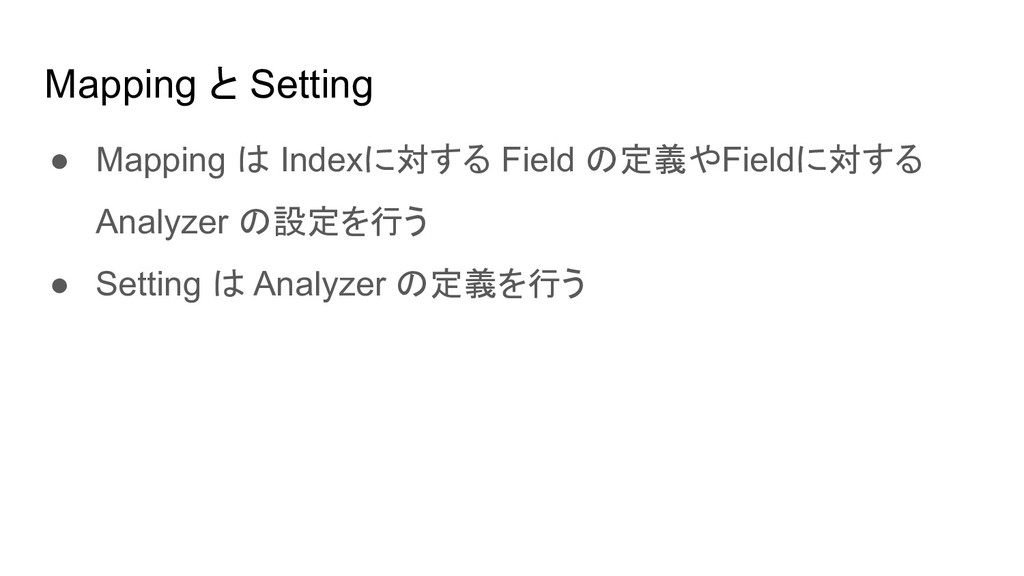Click the standalone word 'Field' in first bullet
The height and width of the screenshot is (576, 1024).
pos(537,160)
